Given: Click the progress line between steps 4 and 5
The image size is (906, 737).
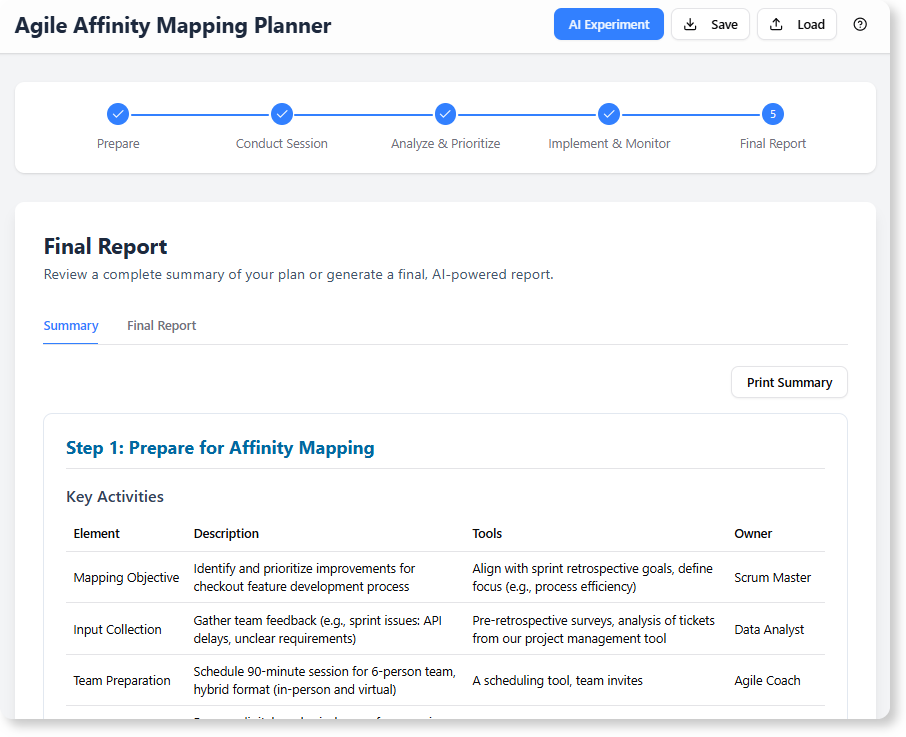Looking at the screenshot, I should (x=690, y=114).
